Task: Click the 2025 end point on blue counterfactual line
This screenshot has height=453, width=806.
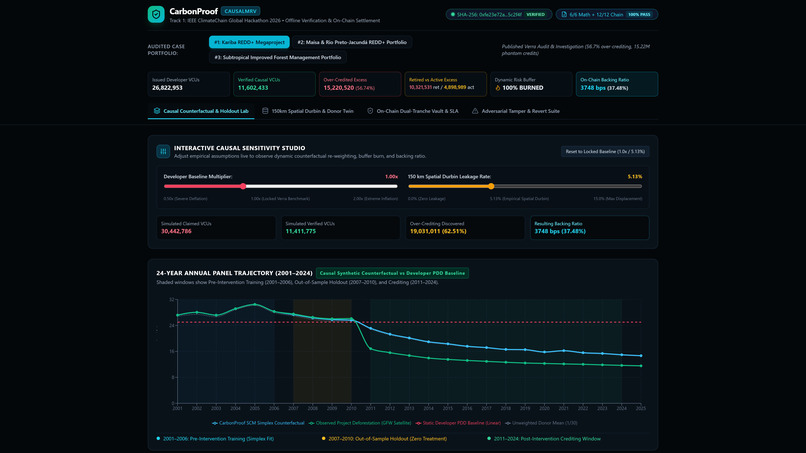Action: click(x=641, y=356)
